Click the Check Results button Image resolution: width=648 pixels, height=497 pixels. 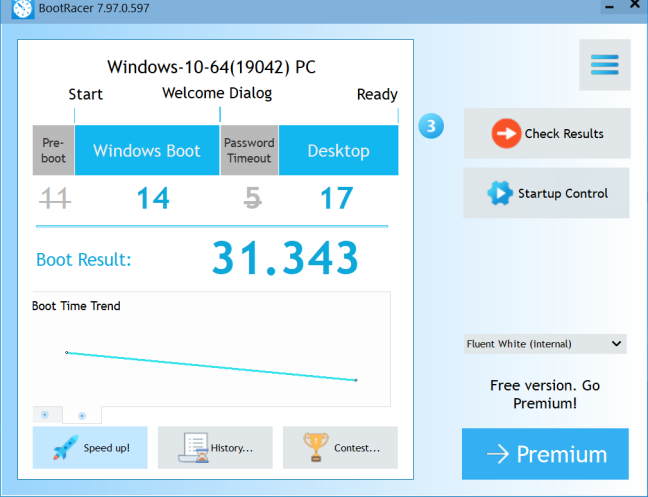547,133
